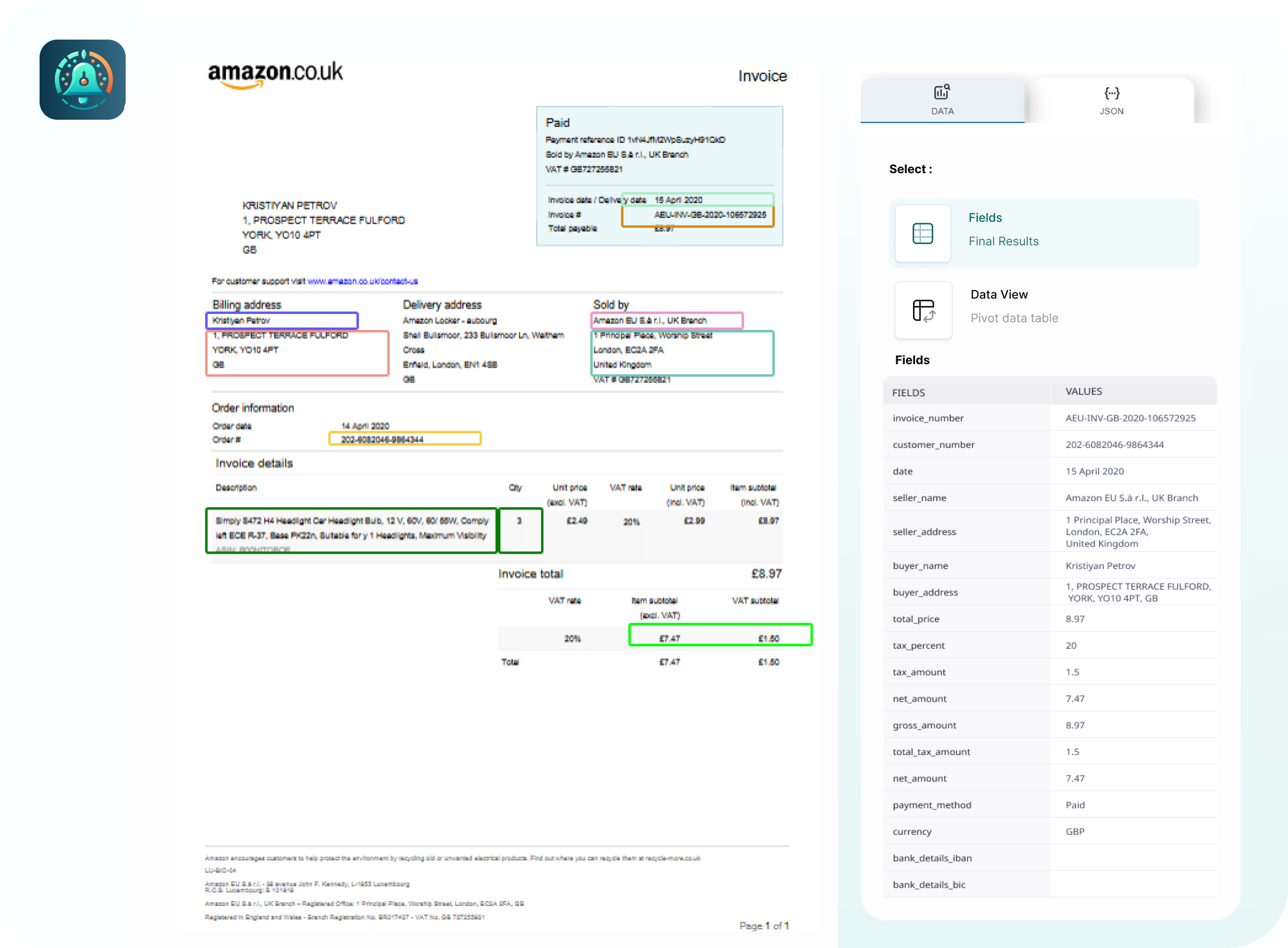Click highlighted headlight bulb description on invoice
Image resolution: width=1288 pixels, height=948 pixels.
point(351,530)
